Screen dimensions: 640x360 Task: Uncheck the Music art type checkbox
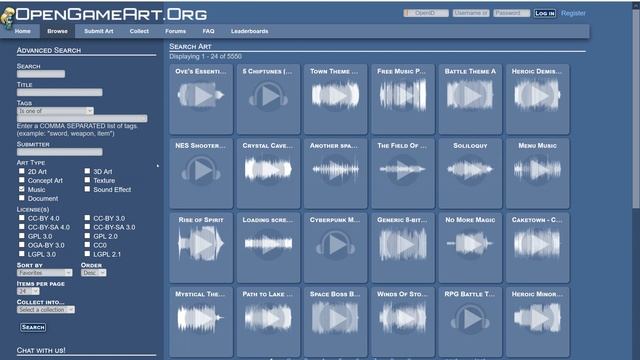pos(22,189)
